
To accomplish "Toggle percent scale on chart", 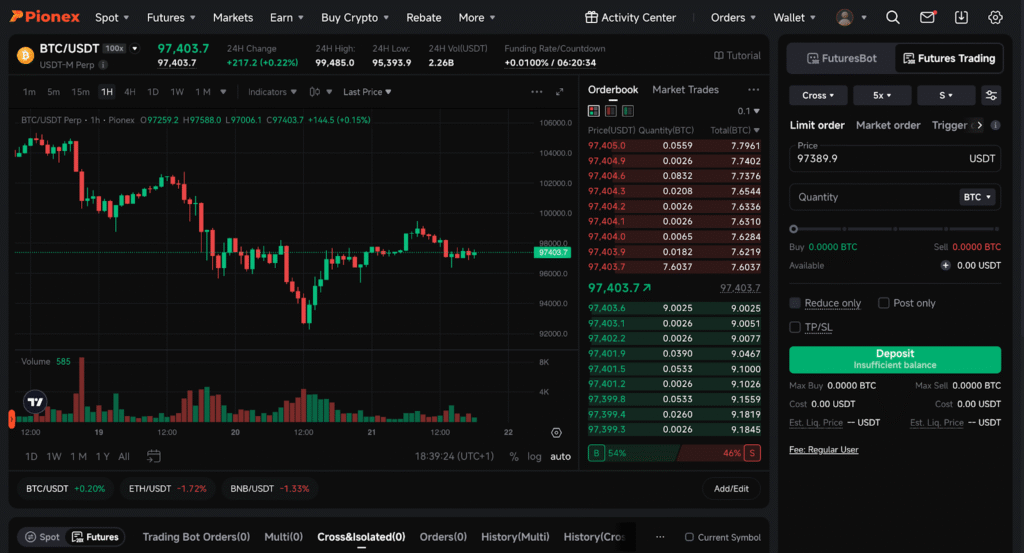I will point(514,456).
